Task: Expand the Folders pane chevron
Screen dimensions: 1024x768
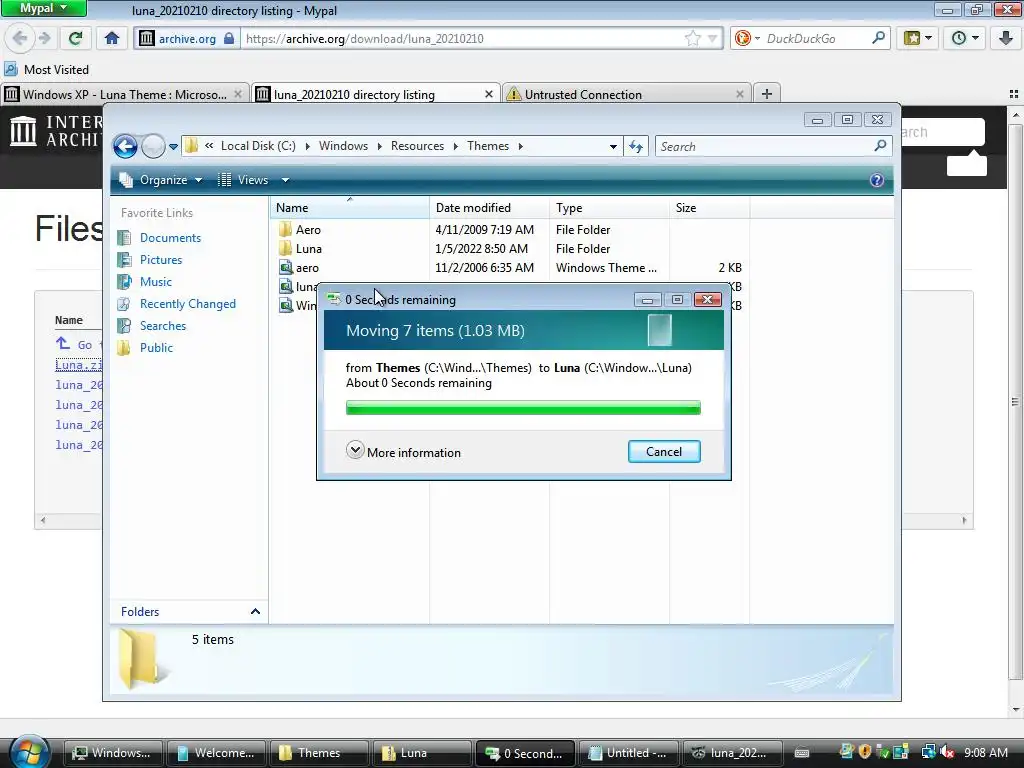Action: pyautogui.click(x=255, y=612)
